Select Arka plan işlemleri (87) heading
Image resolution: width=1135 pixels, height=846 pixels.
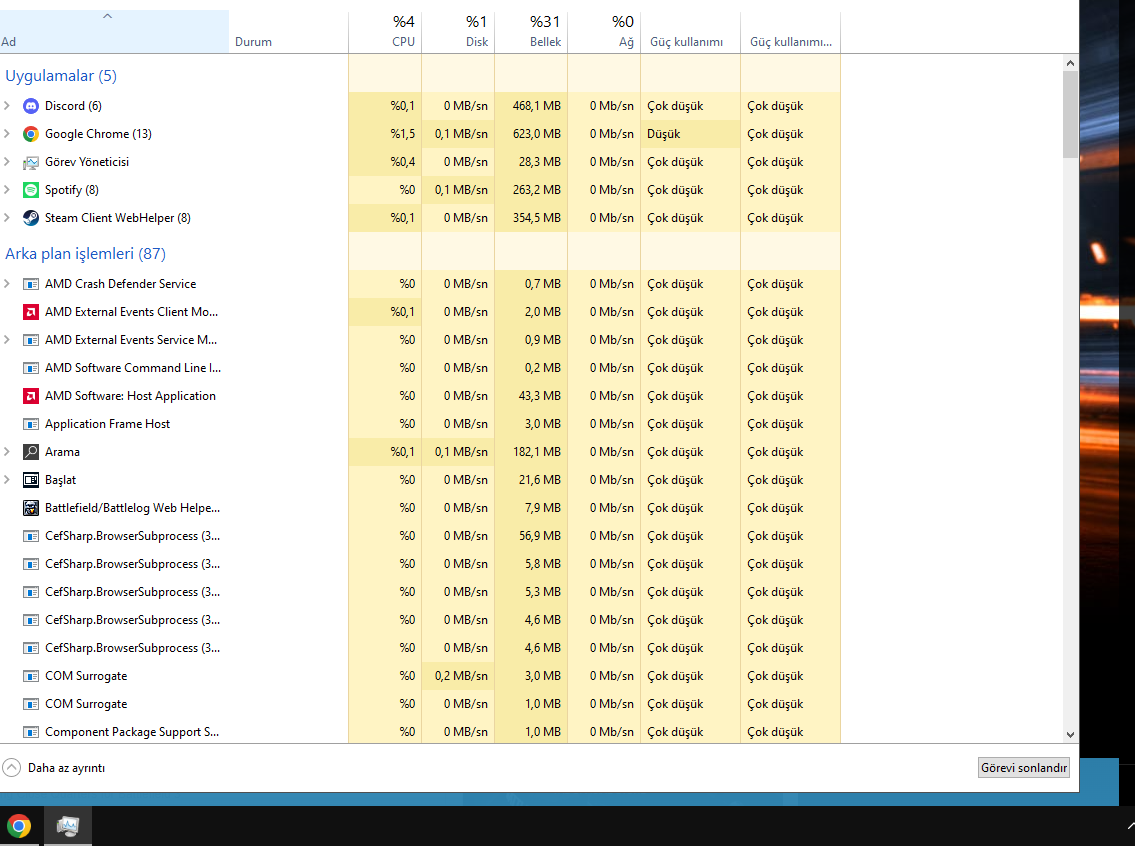click(x=85, y=254)
